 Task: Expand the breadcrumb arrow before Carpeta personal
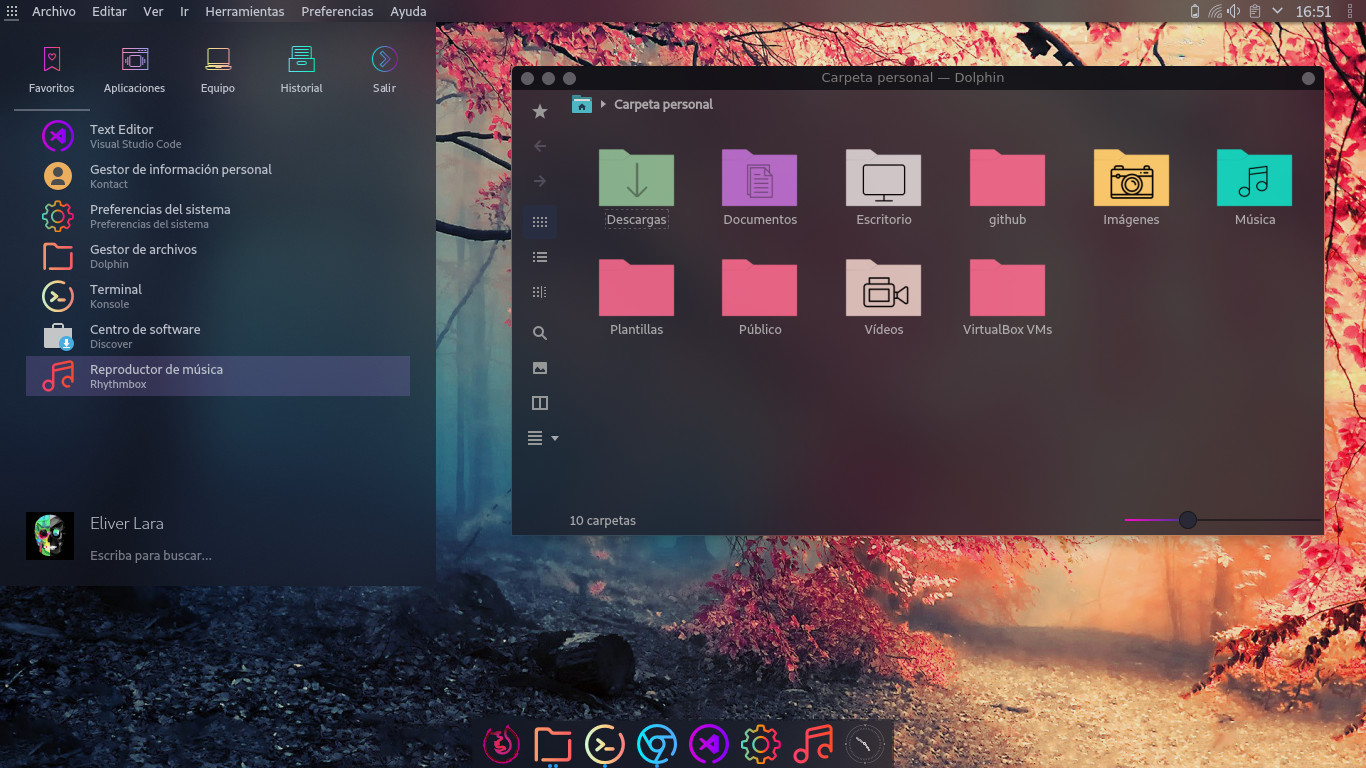[x=603, y=104]
